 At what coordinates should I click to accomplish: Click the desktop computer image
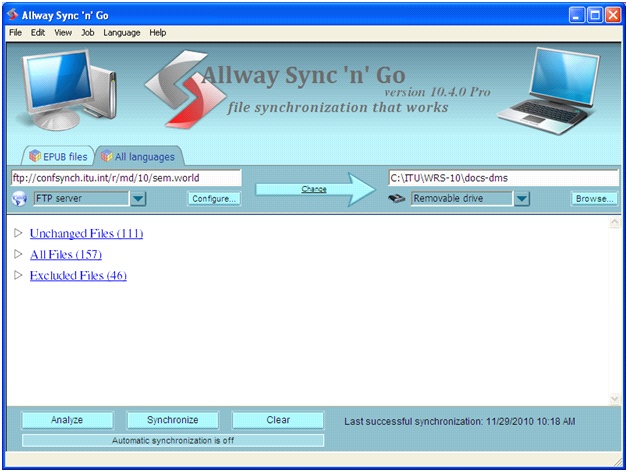pyautogui.click(x=69, y=91)
